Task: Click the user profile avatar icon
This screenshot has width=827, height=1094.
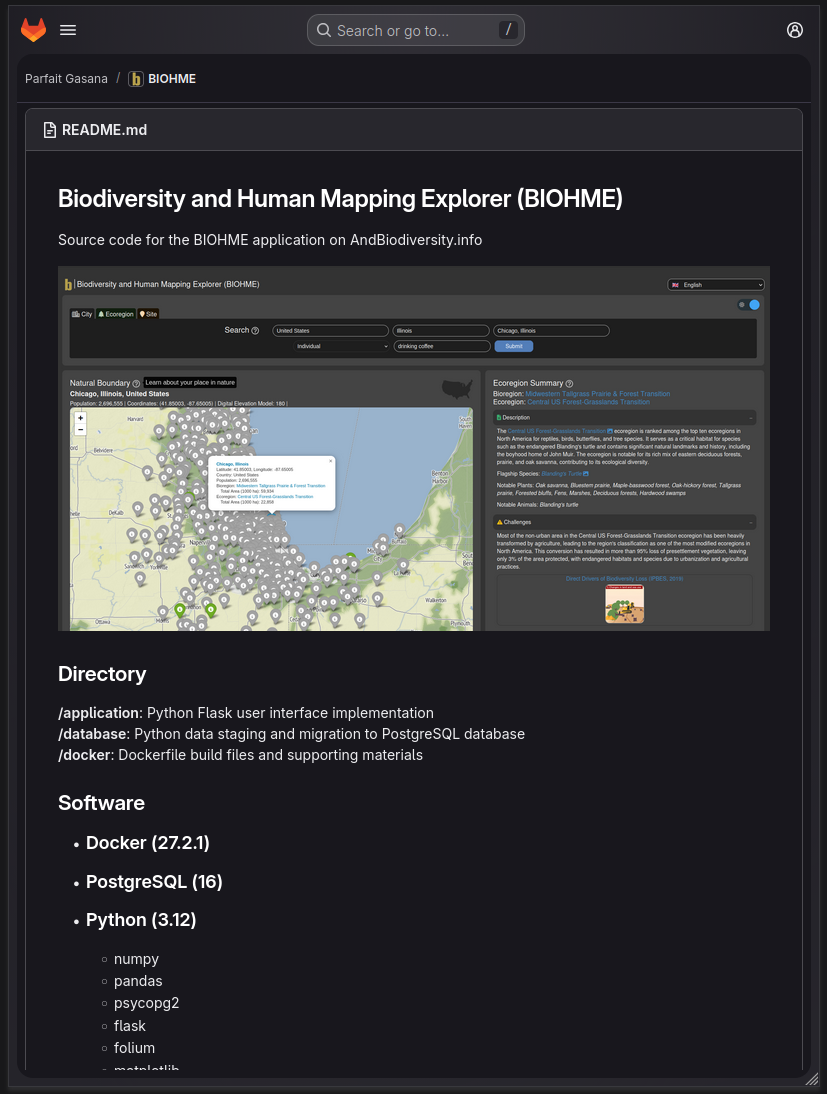Action: (x=795, y=30)
